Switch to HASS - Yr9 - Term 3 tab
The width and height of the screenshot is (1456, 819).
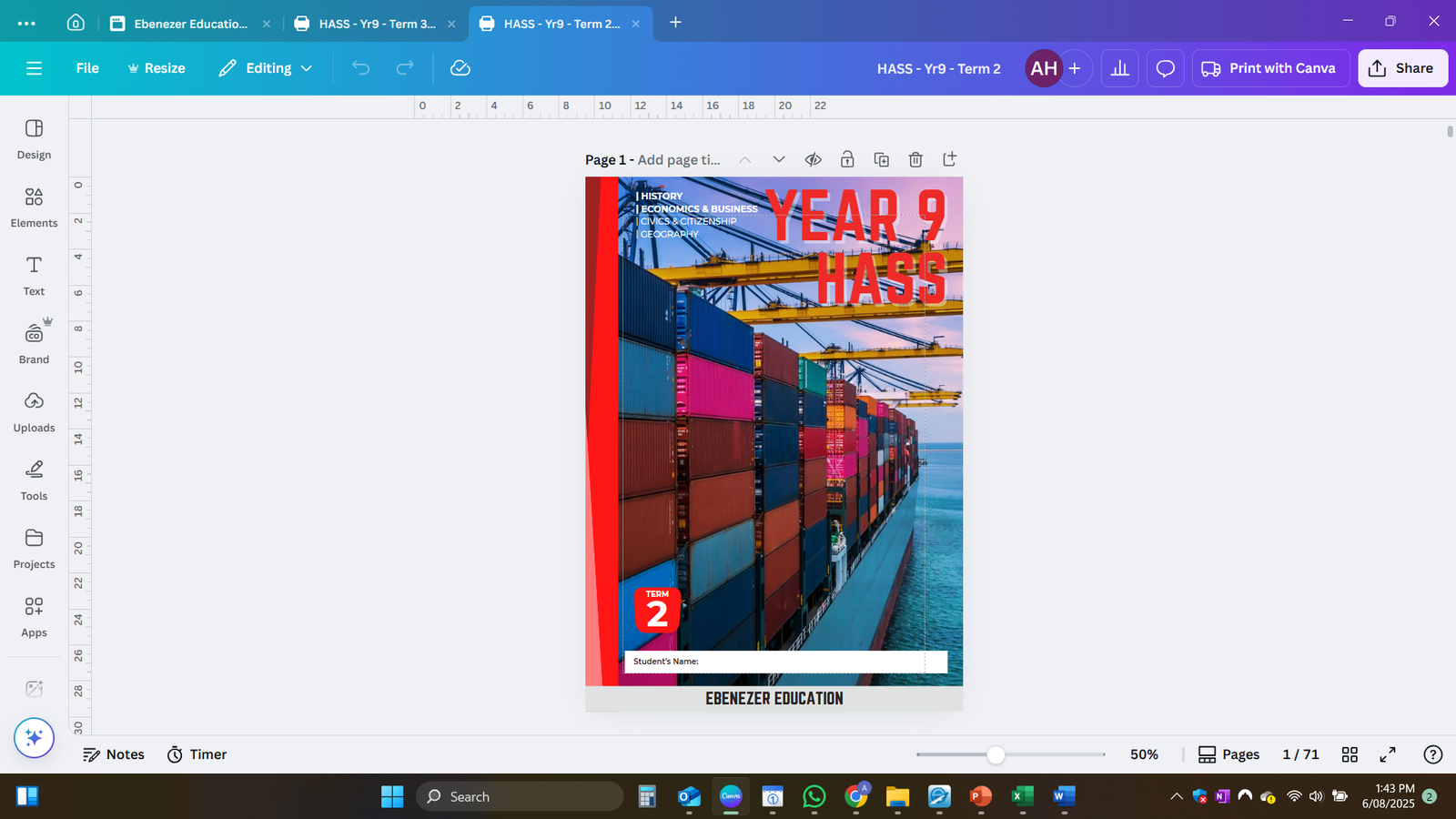(x=377, y=24)
